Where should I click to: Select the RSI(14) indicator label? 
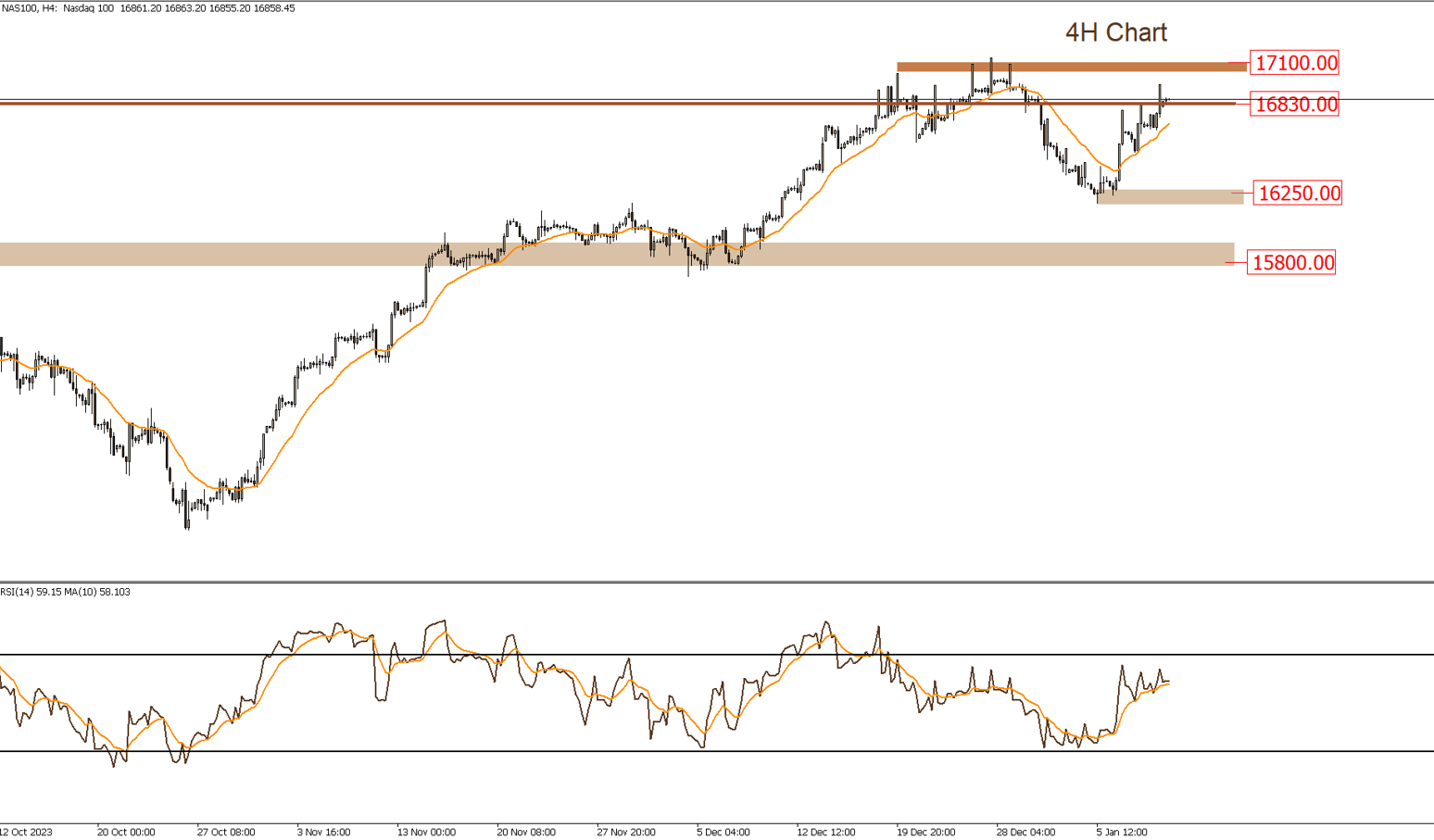tap(65, 592)
